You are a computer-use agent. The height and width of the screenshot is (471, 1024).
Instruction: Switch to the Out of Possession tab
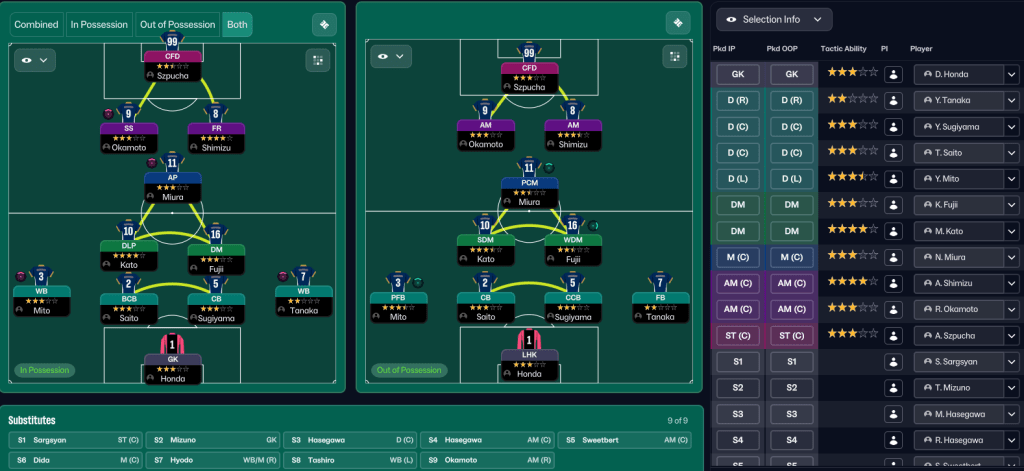[x=177, y=24]
